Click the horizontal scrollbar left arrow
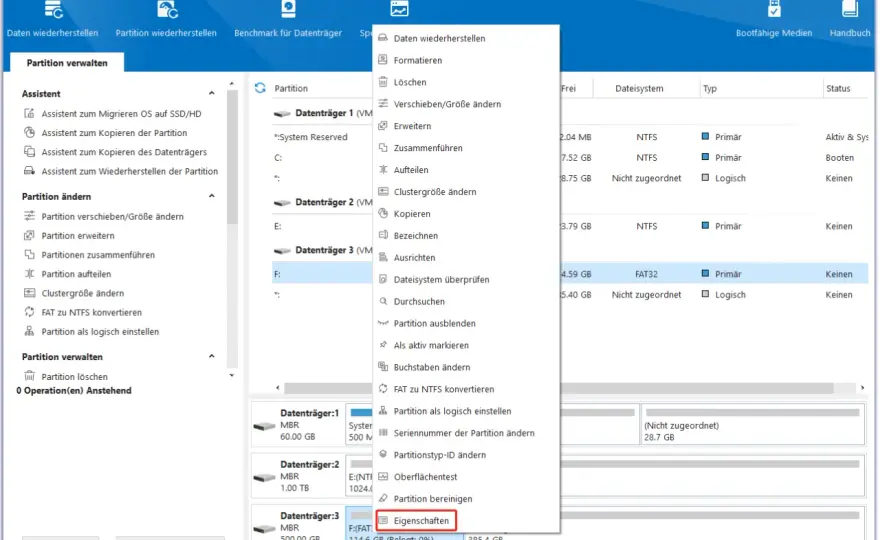 pyautogui.click(x=277, y=388)
